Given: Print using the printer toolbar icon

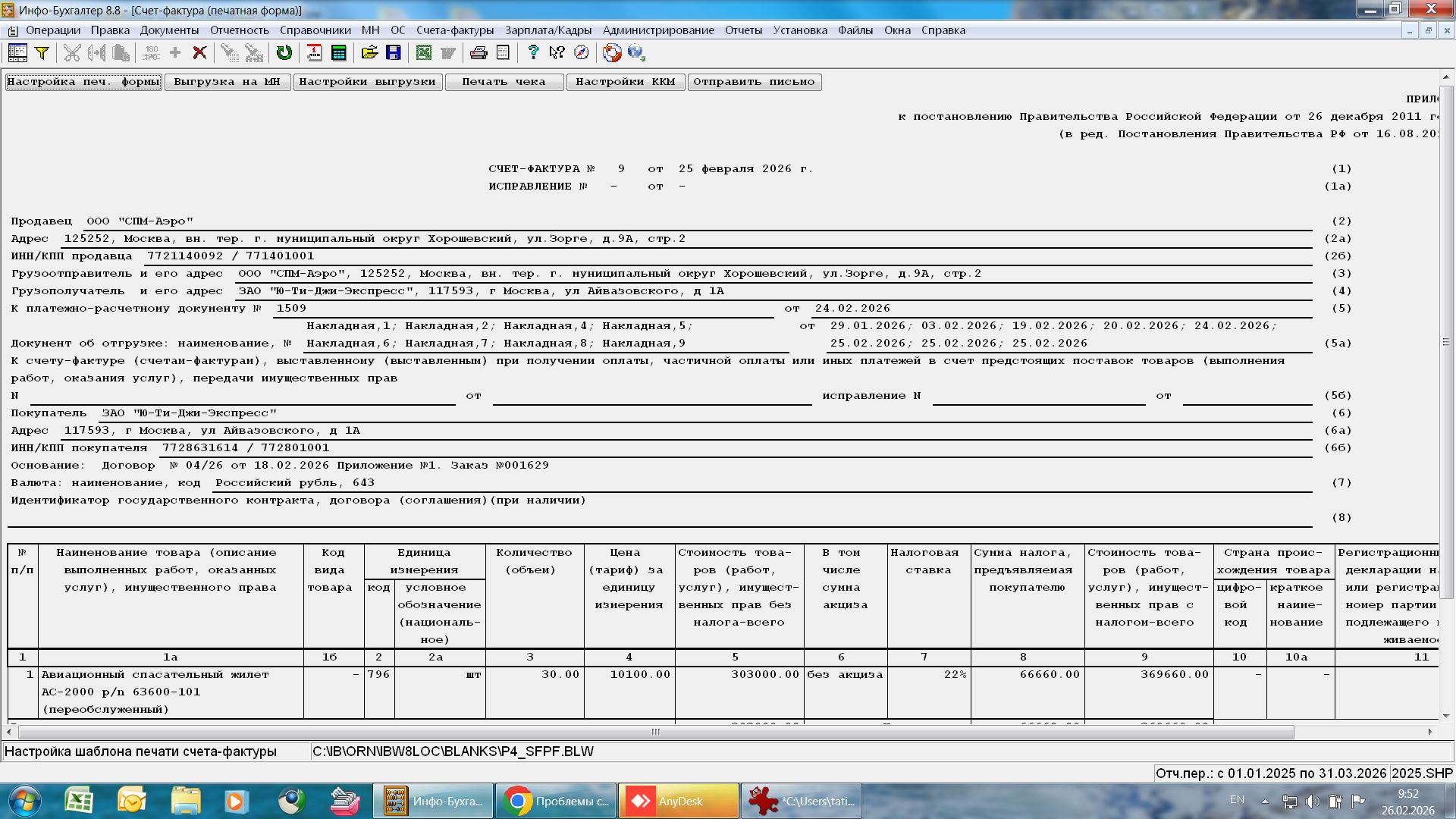Looking at the screenshot, I should pos(479,52).
